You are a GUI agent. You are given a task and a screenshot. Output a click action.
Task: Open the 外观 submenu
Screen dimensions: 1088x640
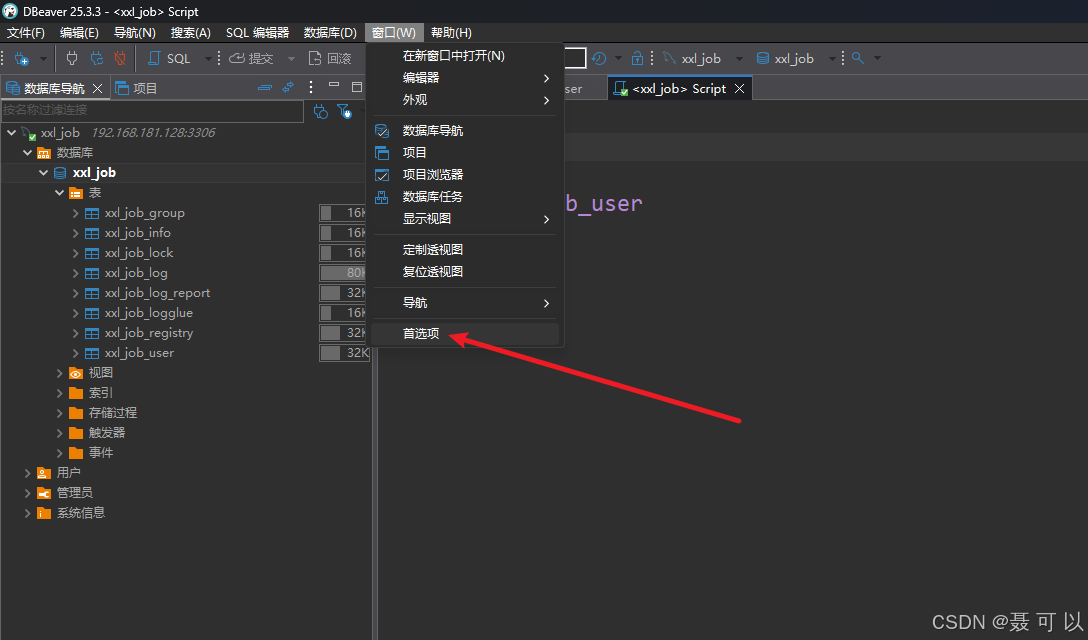pos(465,100)
